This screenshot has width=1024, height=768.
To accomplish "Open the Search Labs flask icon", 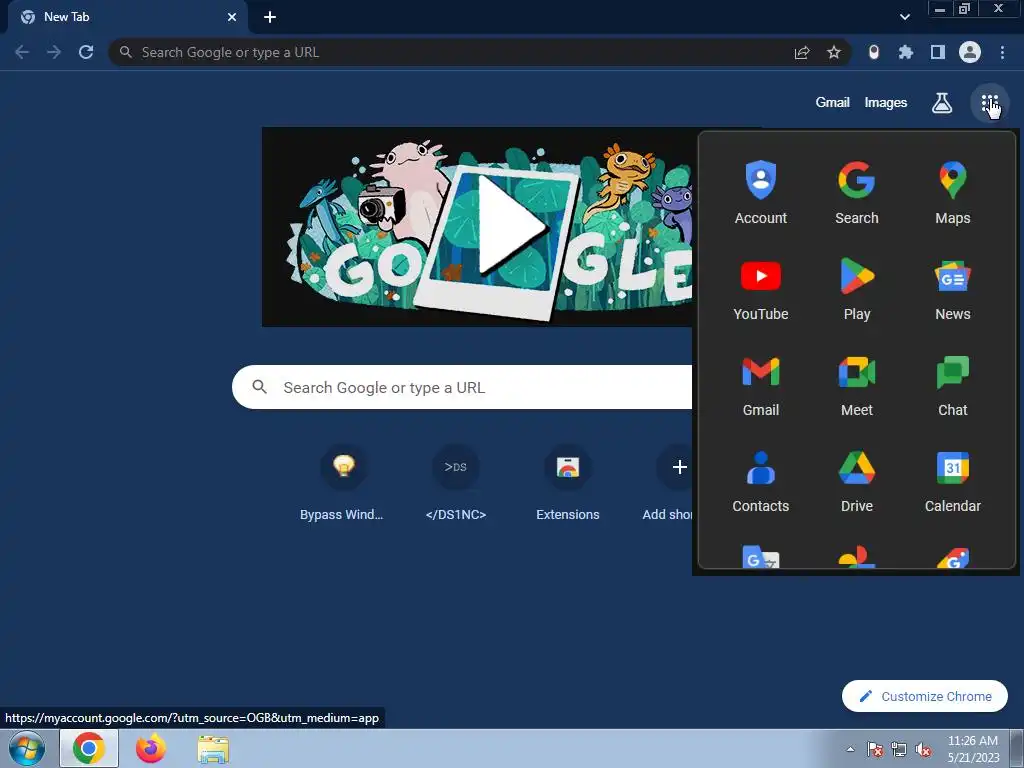I will pyautogui.click(x=941, y=103).
